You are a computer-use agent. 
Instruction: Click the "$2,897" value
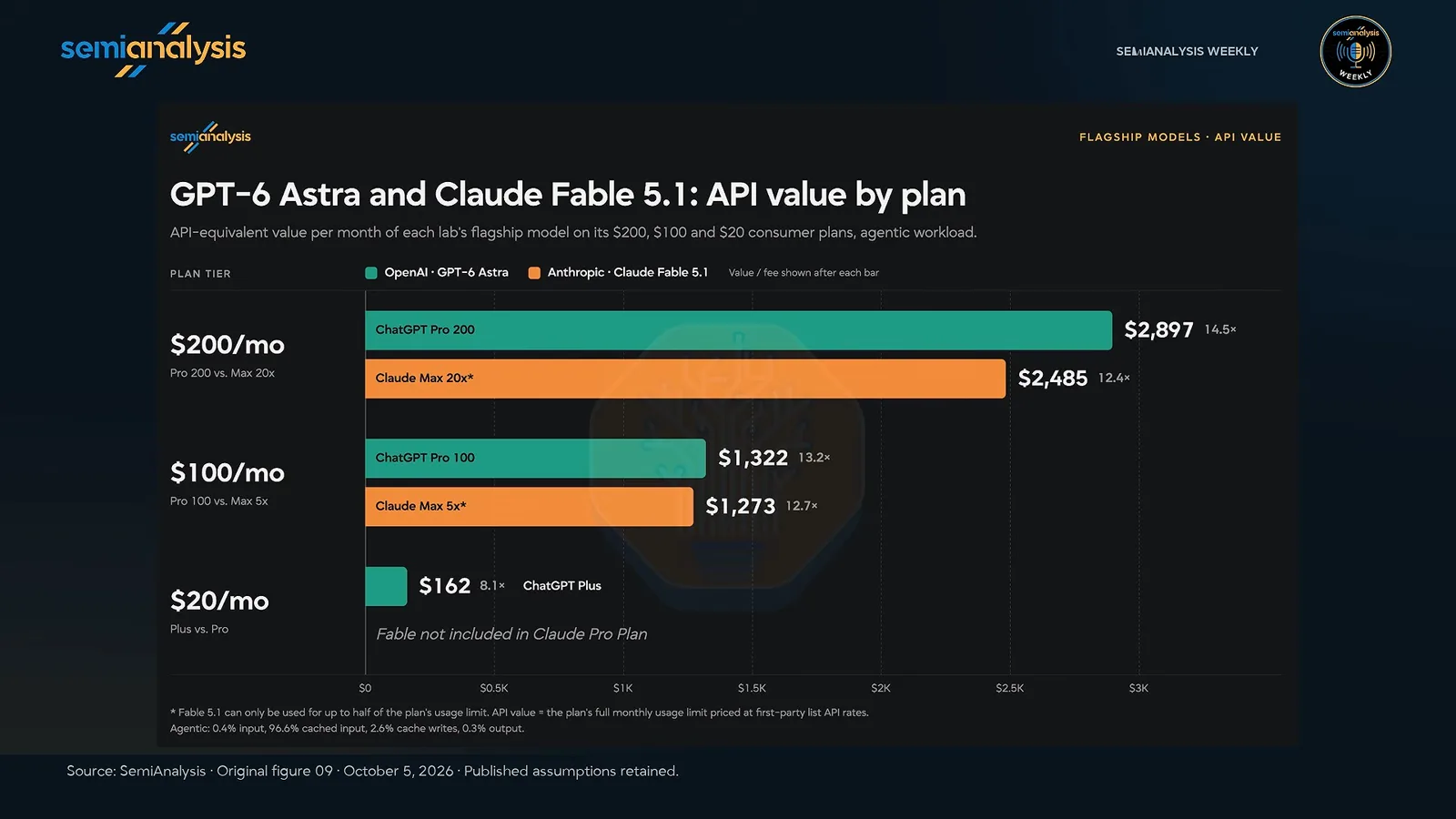[x=1158, y=330]
